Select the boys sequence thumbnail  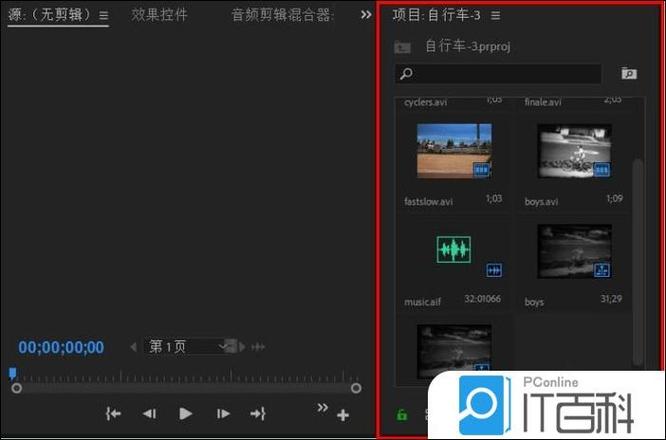pos(574,251)
